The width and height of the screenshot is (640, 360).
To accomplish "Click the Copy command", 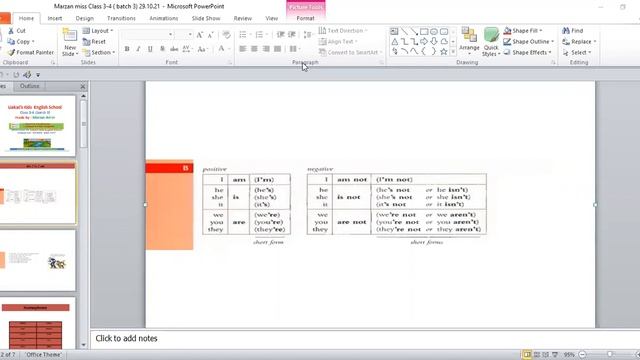I will 20,42.
